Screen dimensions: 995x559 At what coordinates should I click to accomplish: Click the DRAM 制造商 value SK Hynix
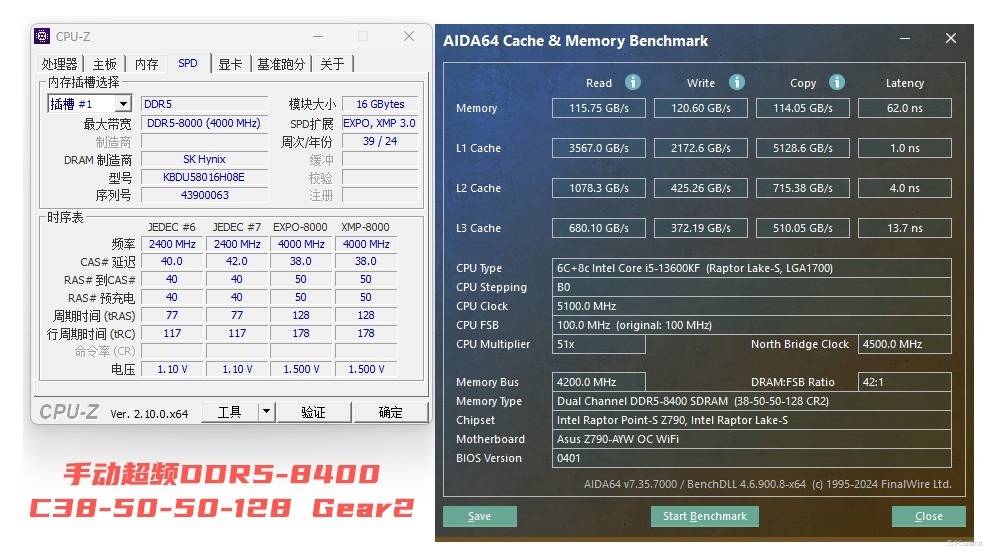(204, 159)
